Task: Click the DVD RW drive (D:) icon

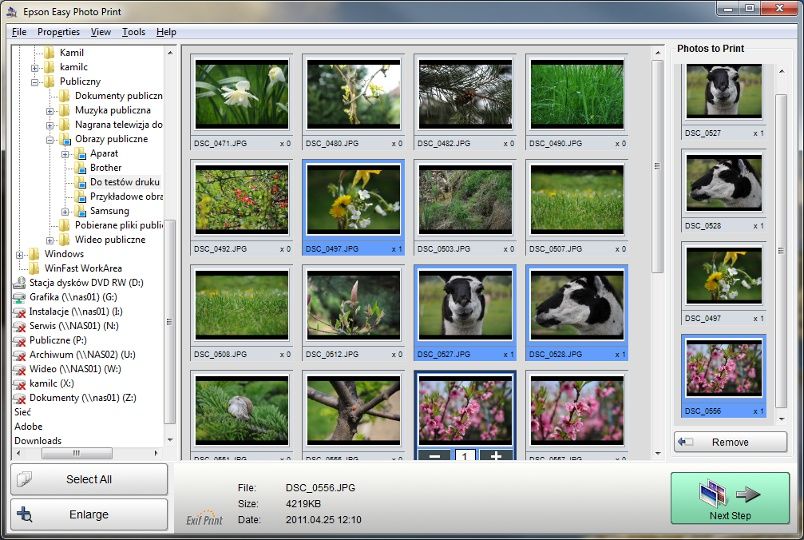Action: coord(19,283)
